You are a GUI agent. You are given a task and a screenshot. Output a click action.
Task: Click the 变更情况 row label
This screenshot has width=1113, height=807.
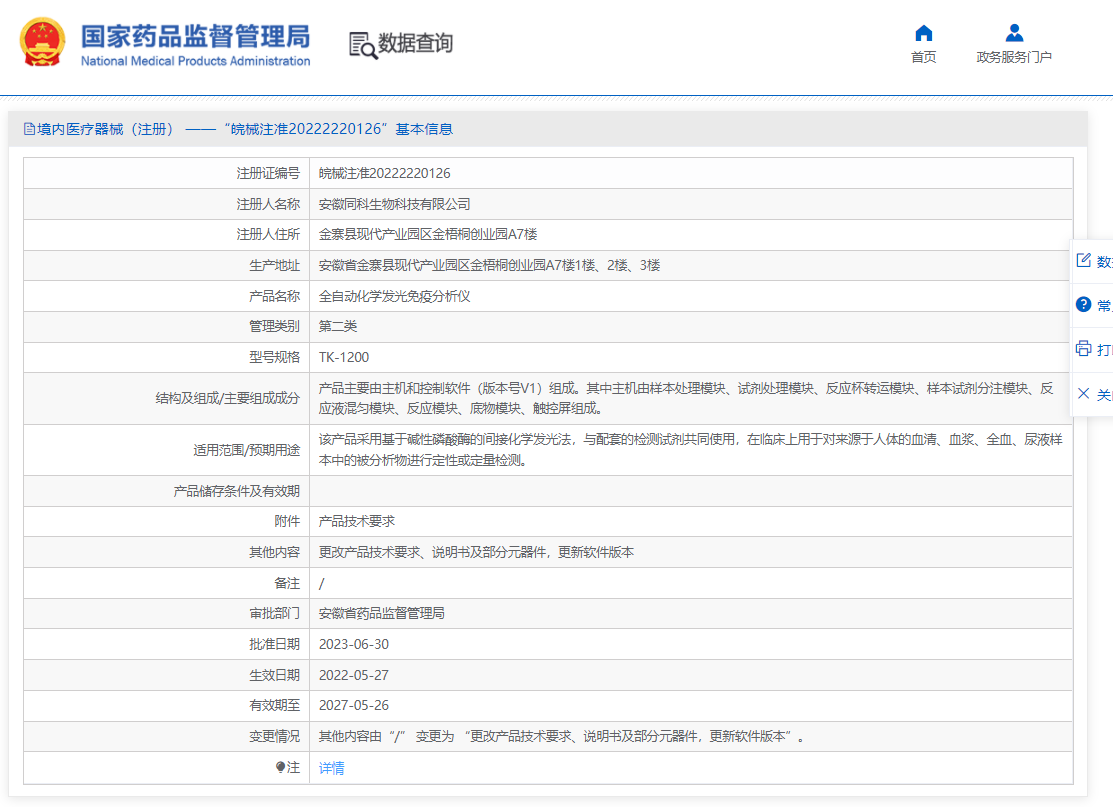pyautogui.click(x=275, y=737)
